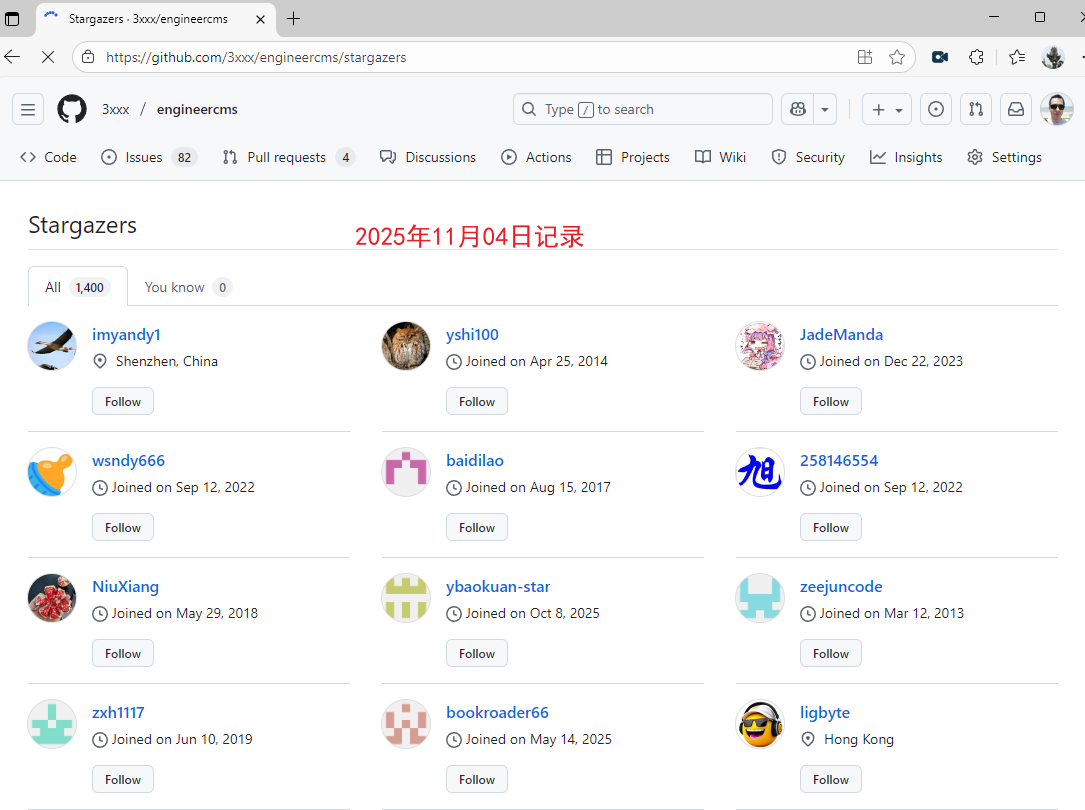Click the search input field

tap(642, 109)
